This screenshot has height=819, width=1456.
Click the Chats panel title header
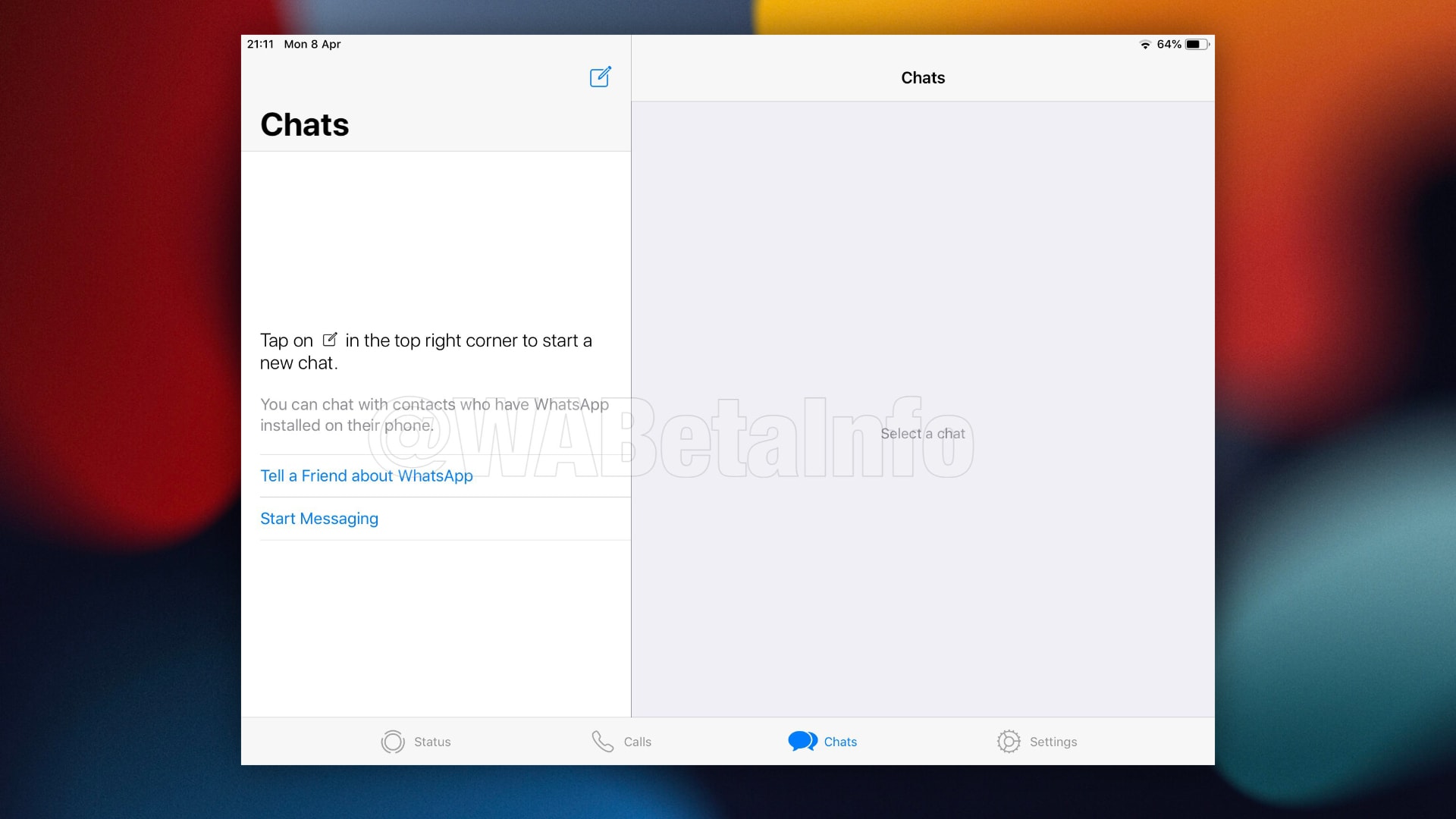(x=922, y=77)
